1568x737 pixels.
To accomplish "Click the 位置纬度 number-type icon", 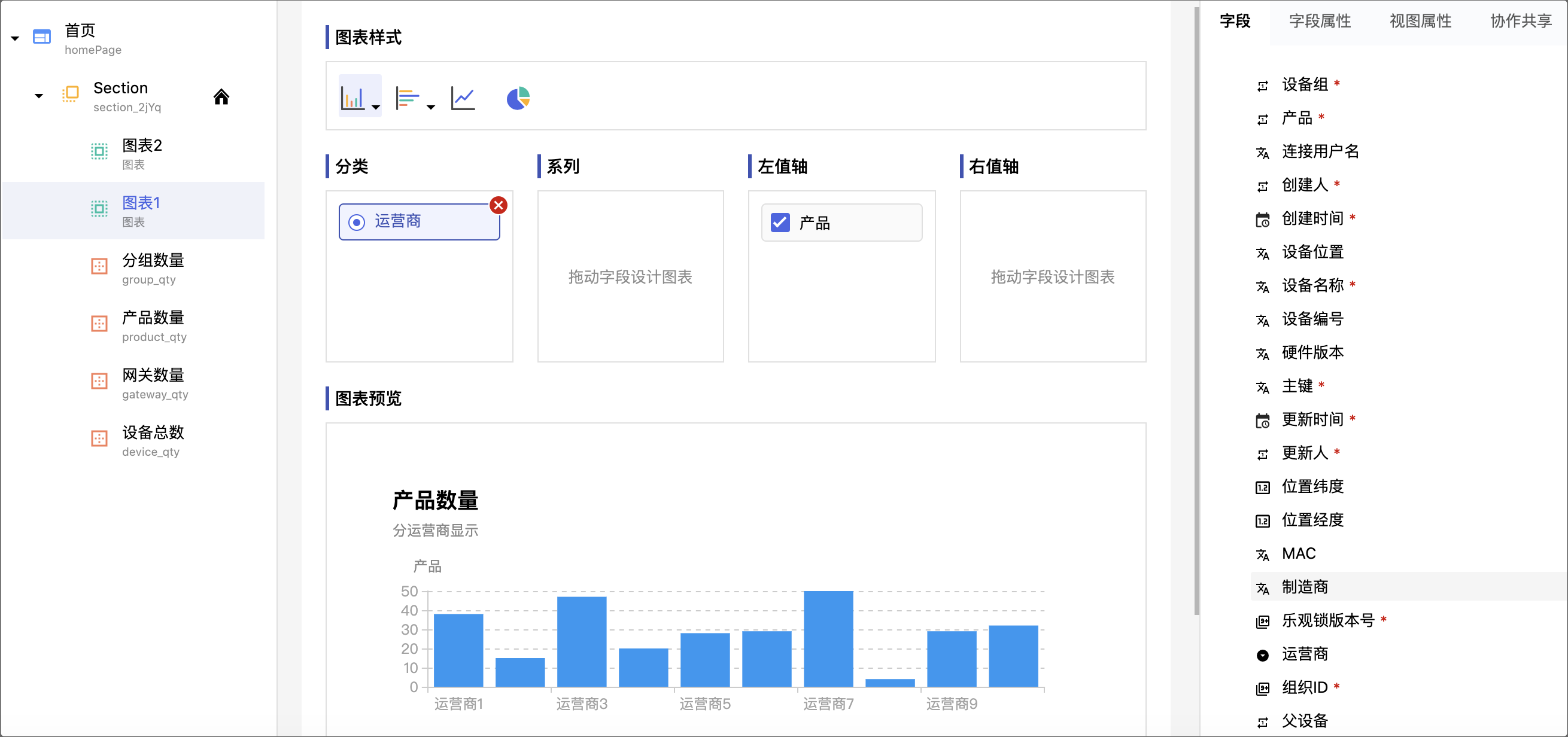I will click(1262, 488).
